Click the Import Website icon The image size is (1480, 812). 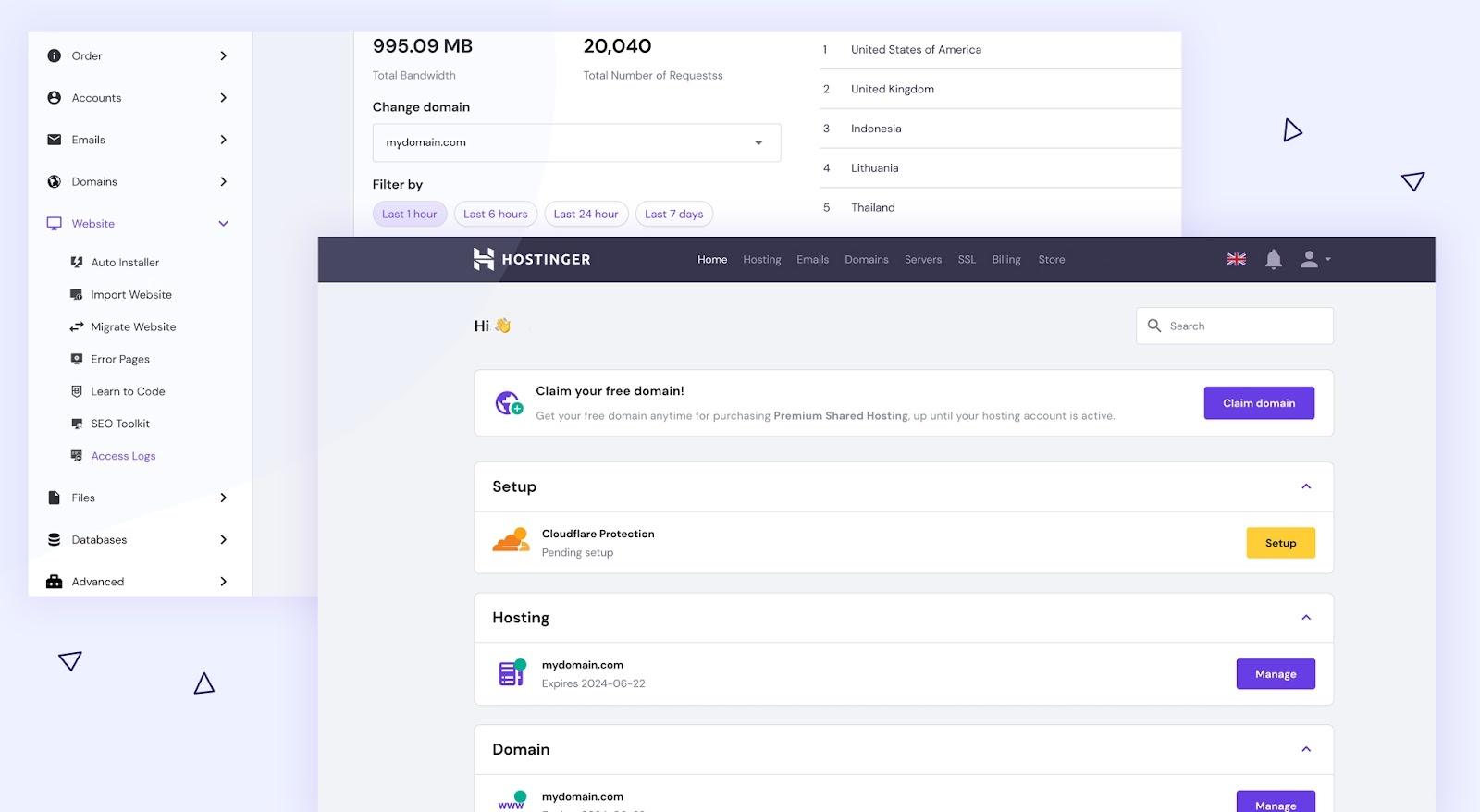click(77, 295)
